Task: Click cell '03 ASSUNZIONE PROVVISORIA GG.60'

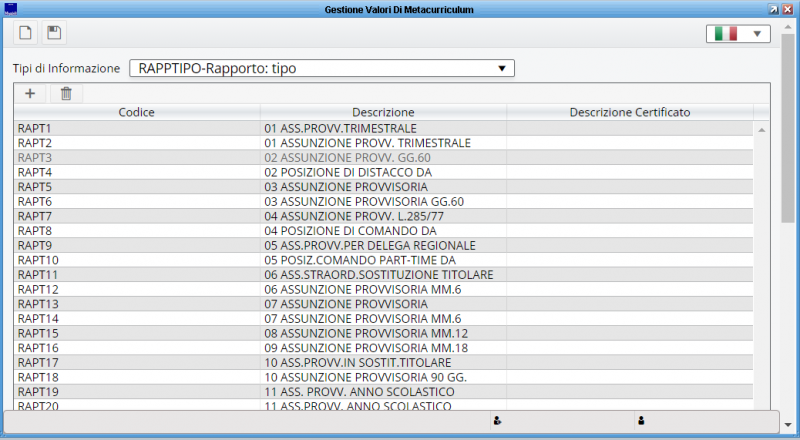Action: coord(384,202)
